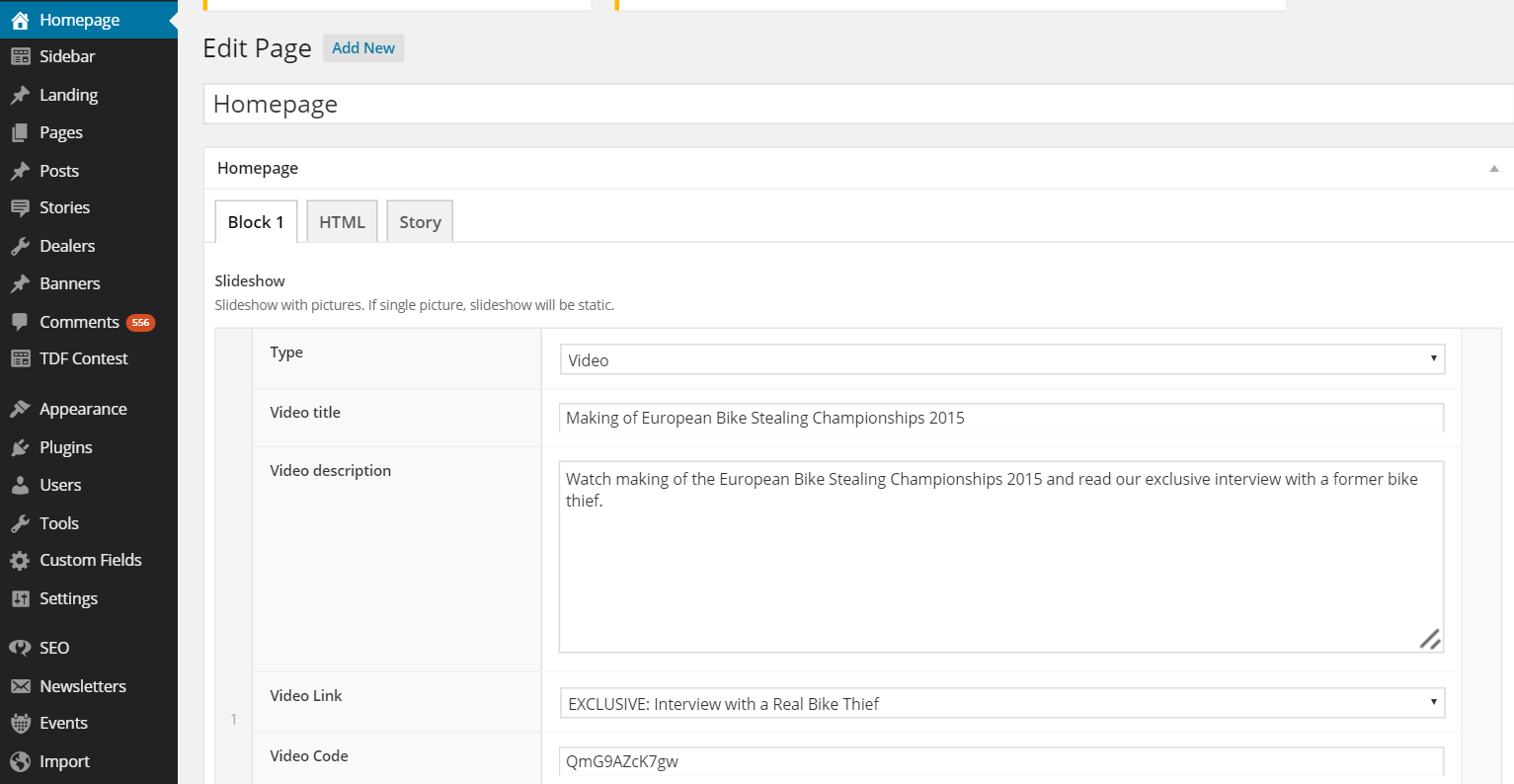Viewport: 1514px width, 784px height.
Task: Click the Banners pushpin icon
Action: [x=20, y=283]
